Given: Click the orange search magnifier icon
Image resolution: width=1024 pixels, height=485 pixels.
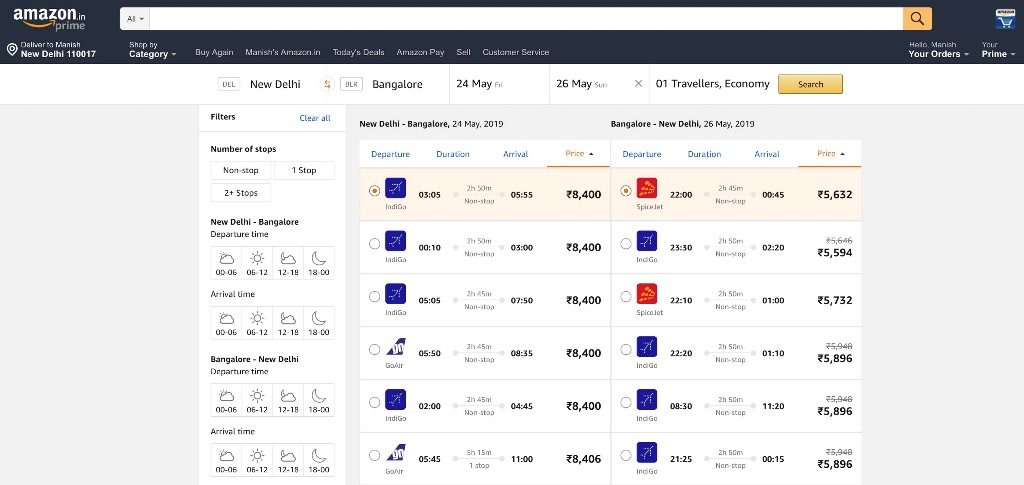Looking at the screenshot, I should pyautogui.click(x=917, y=19).
